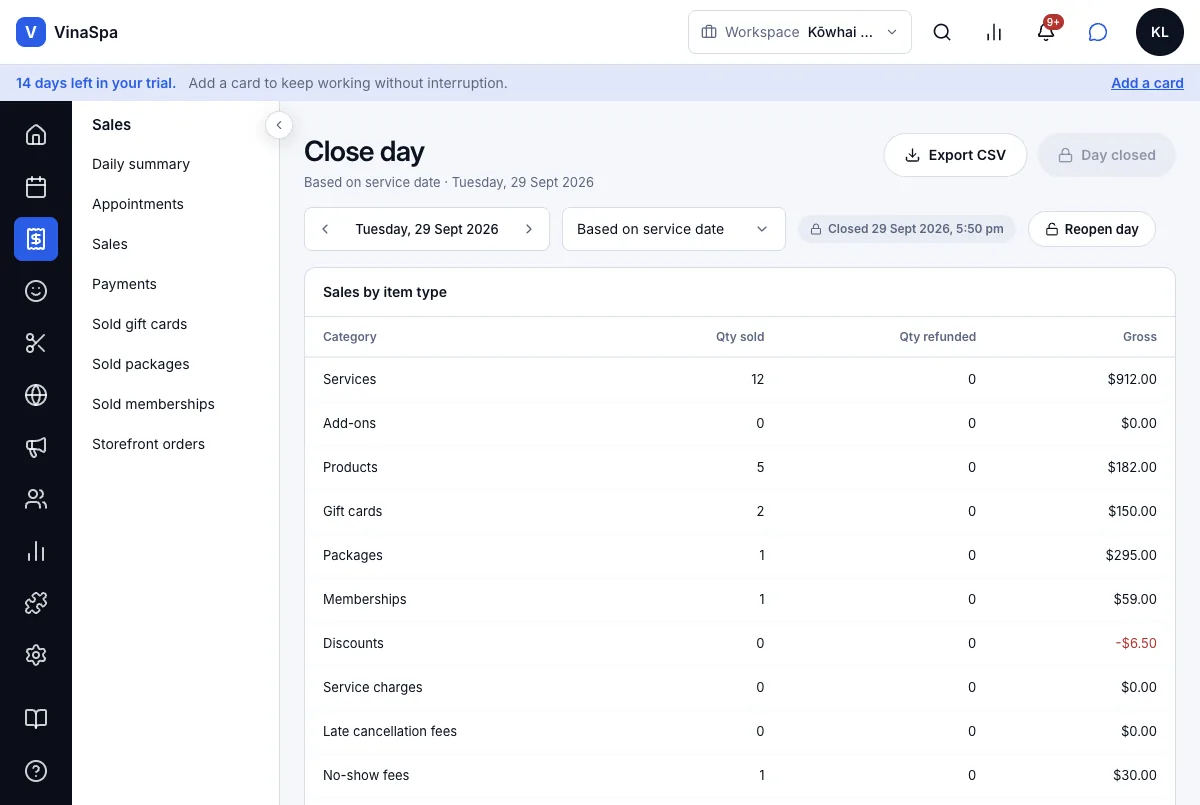Open the Sold packages menu item
This screenshot has width=1200, height=805.
pyautogui.click(x=141, y=364)
